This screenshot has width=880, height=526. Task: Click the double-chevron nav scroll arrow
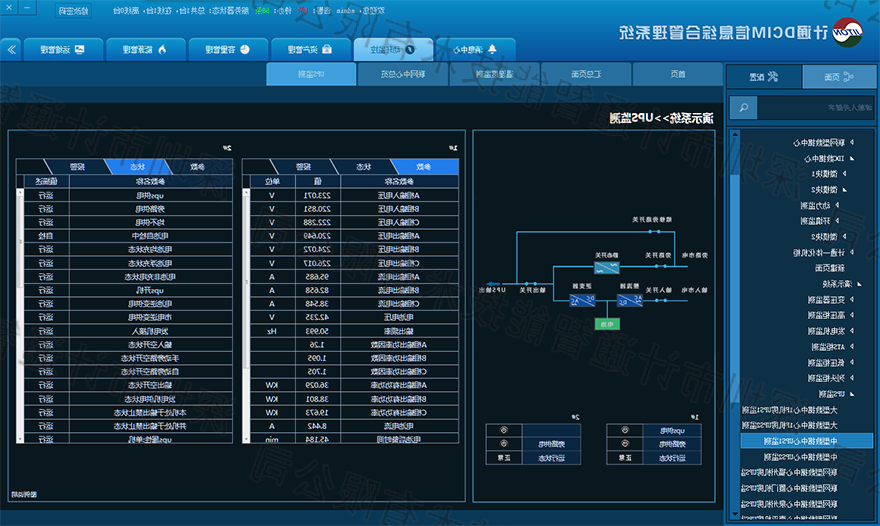(x=11, y=49)
